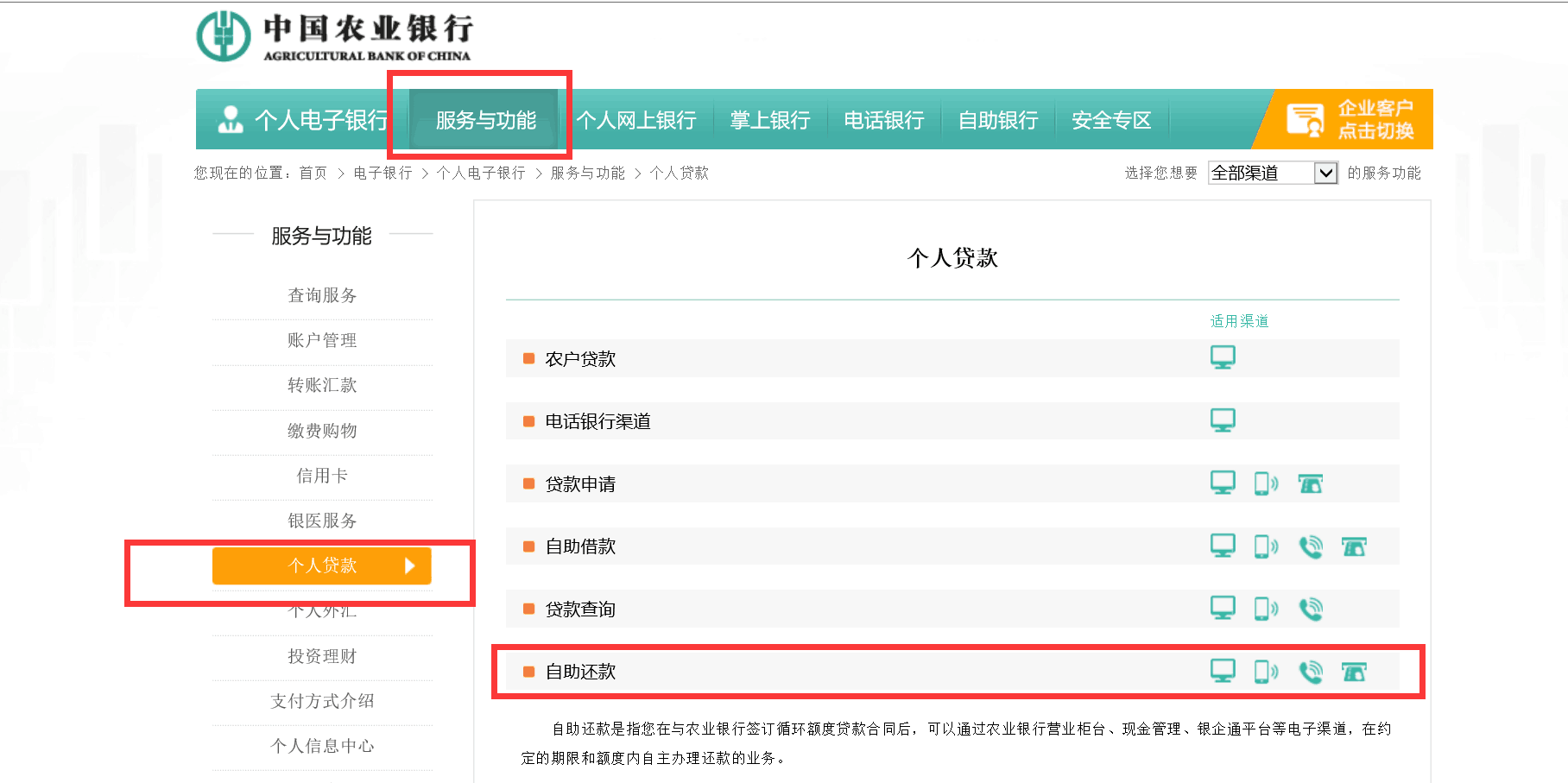Click the telephone icon in the 自助还款 row

click(1311, 672)
